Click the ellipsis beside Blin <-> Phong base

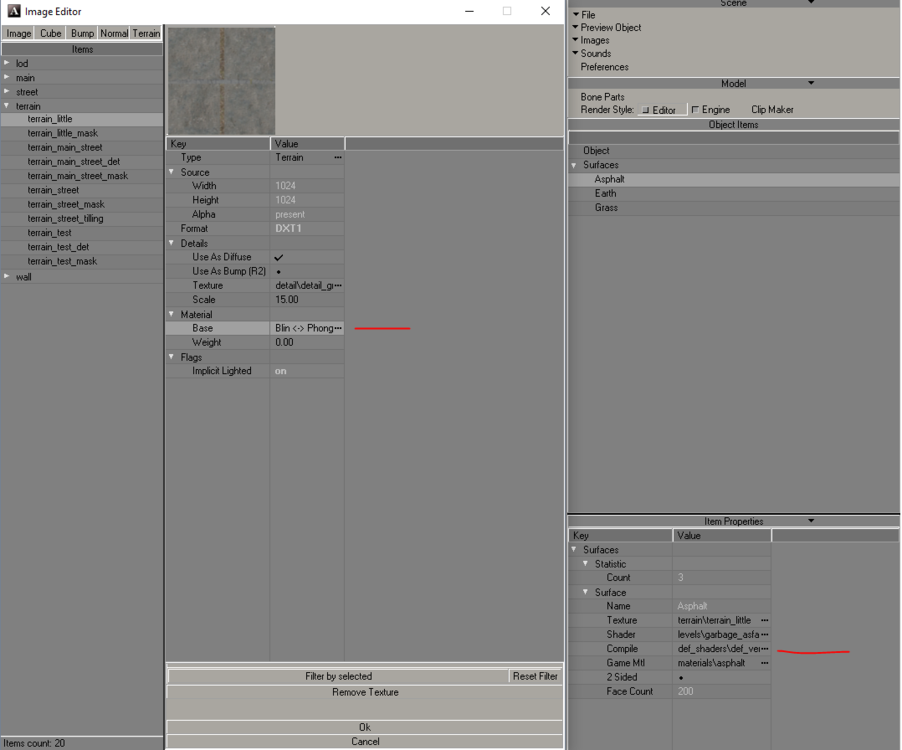pyautogui.click(x=337, y=328)
